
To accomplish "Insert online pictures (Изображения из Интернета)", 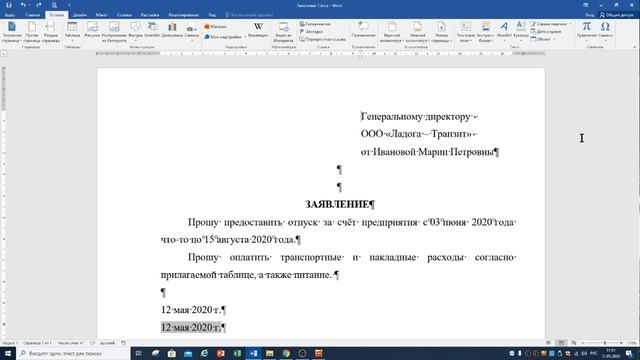I will click(114, 32).
